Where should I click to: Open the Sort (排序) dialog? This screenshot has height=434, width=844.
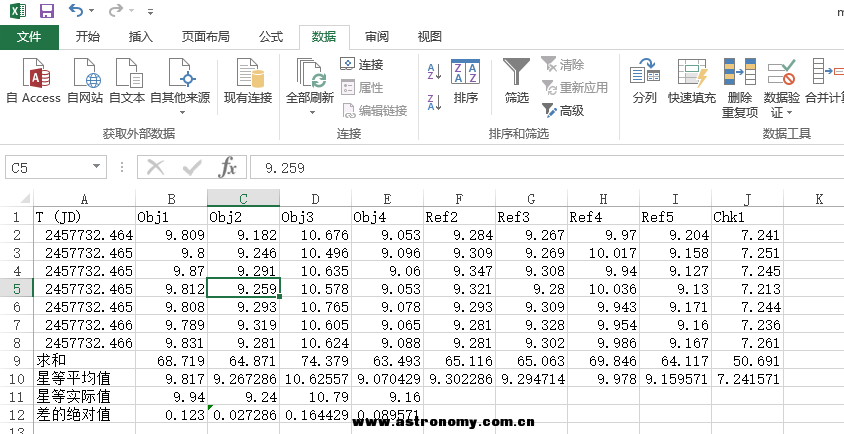coord(466,81)
